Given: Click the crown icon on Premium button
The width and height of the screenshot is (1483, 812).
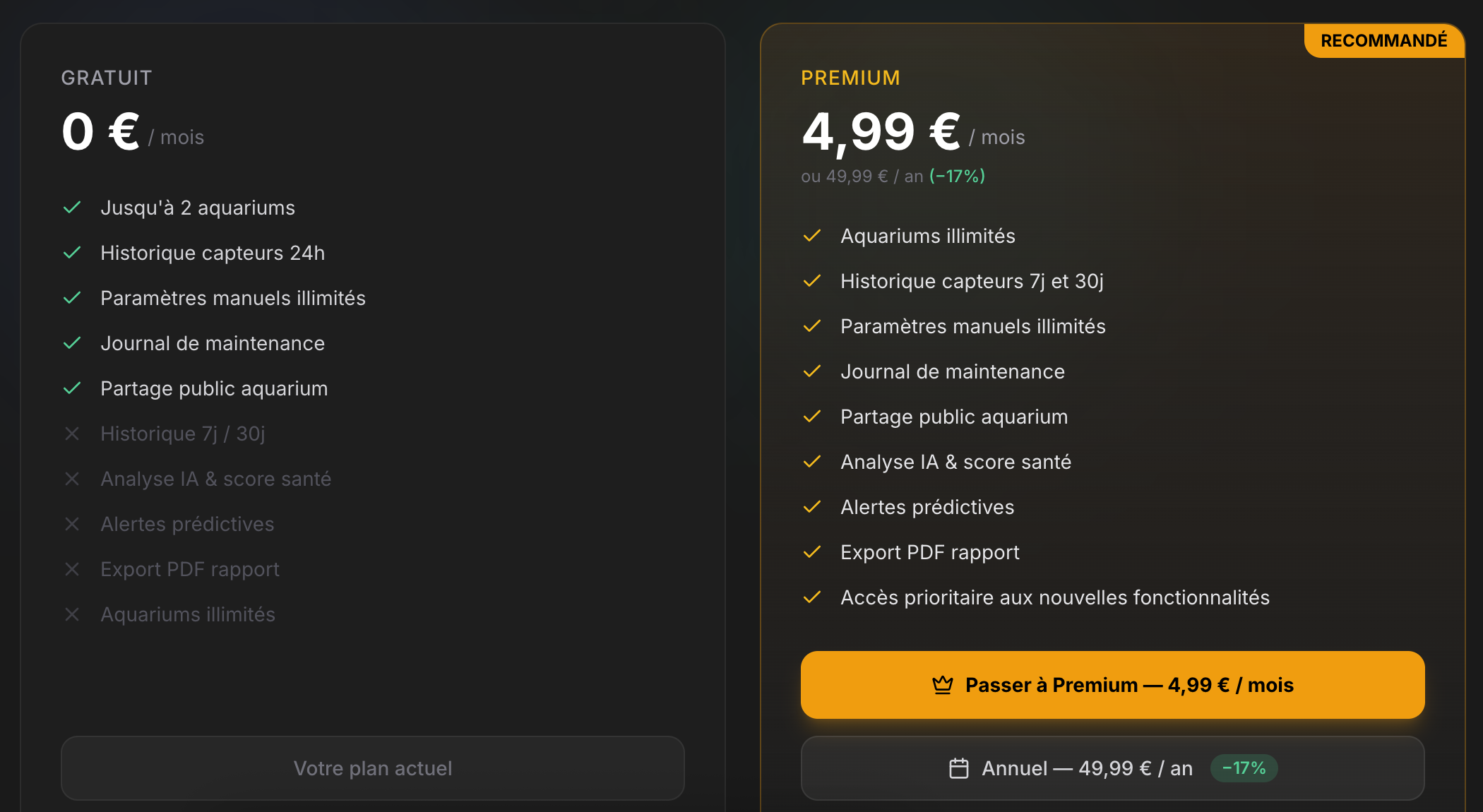Looking at the screenshot, I should [943, 685].
